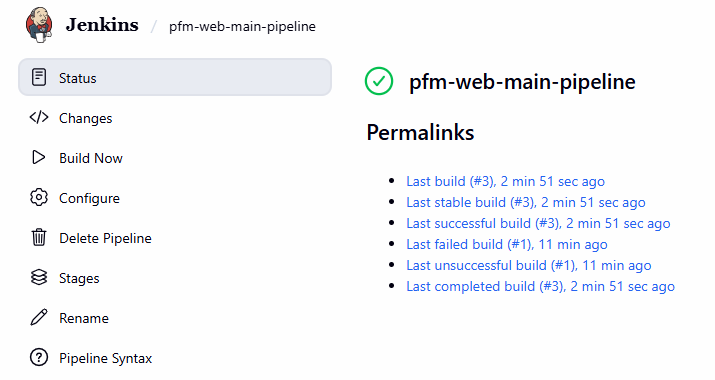Click the Rename pencil icon

click(39, 318)
